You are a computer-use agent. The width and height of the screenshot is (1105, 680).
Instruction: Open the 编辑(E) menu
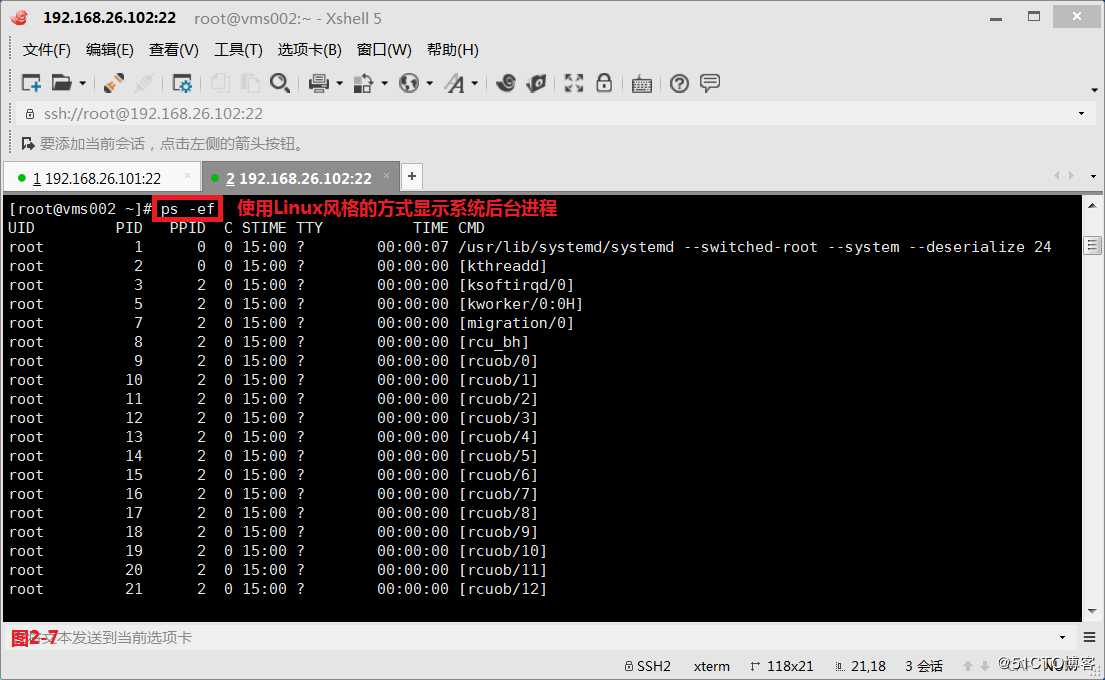(109, 49)
